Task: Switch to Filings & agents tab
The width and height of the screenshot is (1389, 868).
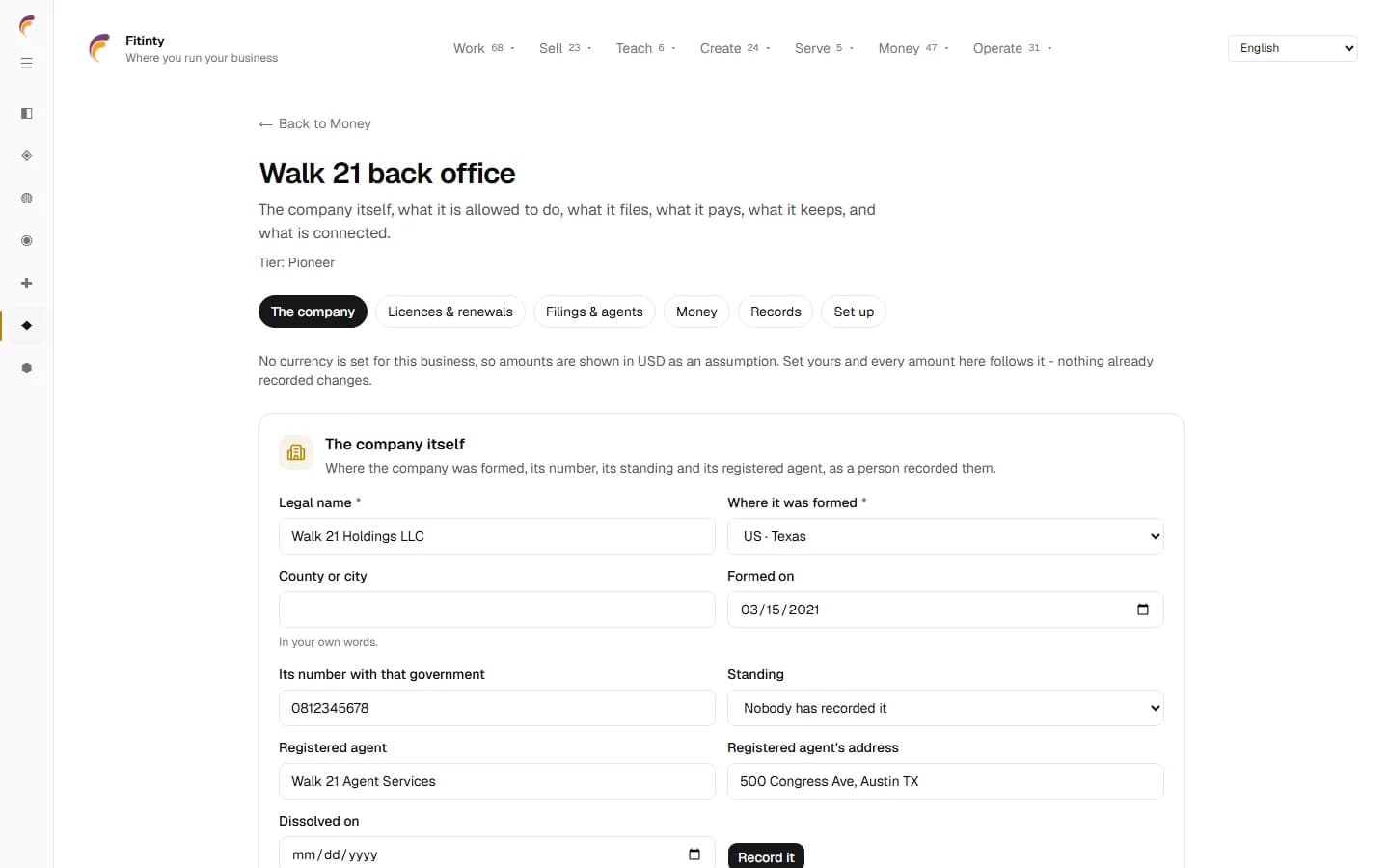Action: click(x=594, y=312)
